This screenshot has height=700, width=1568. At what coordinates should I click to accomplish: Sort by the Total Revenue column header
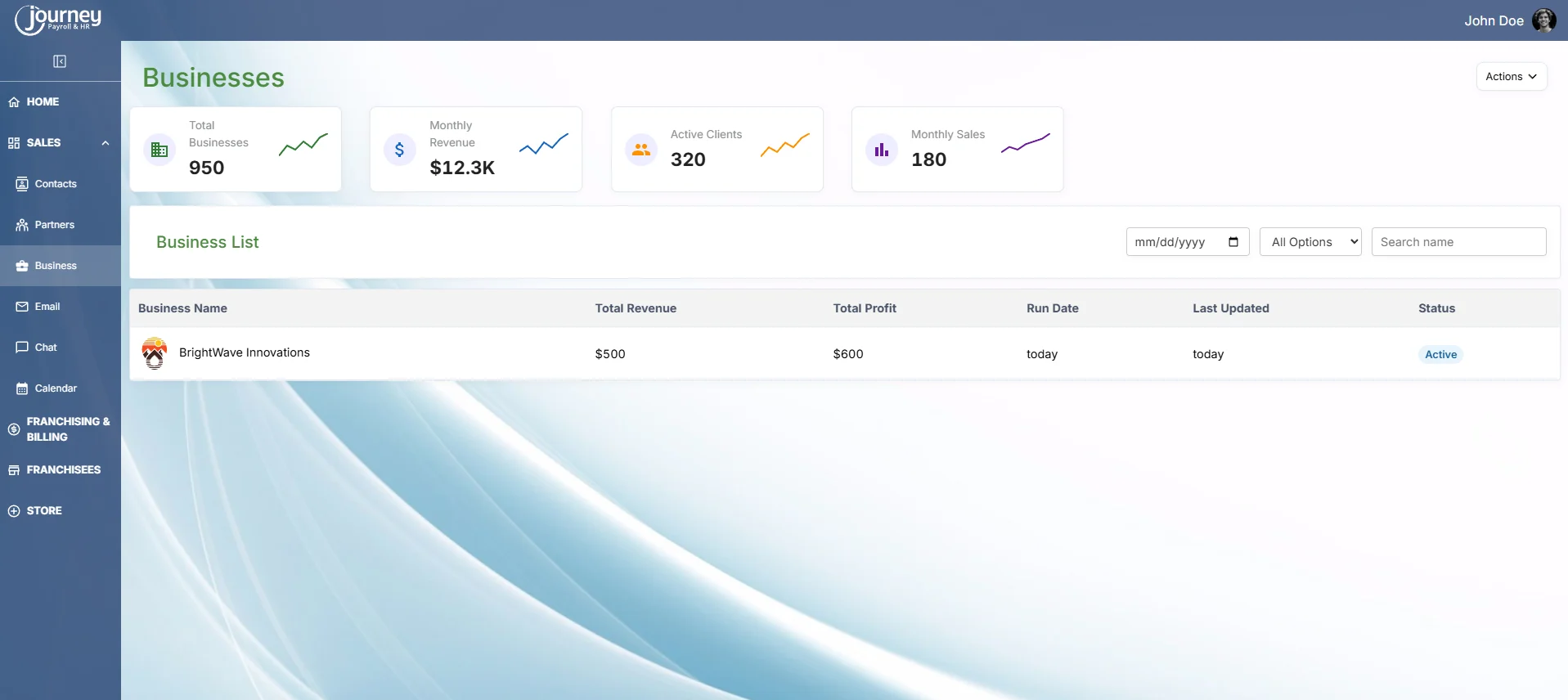pyautogui.click(x=636, y=308)
